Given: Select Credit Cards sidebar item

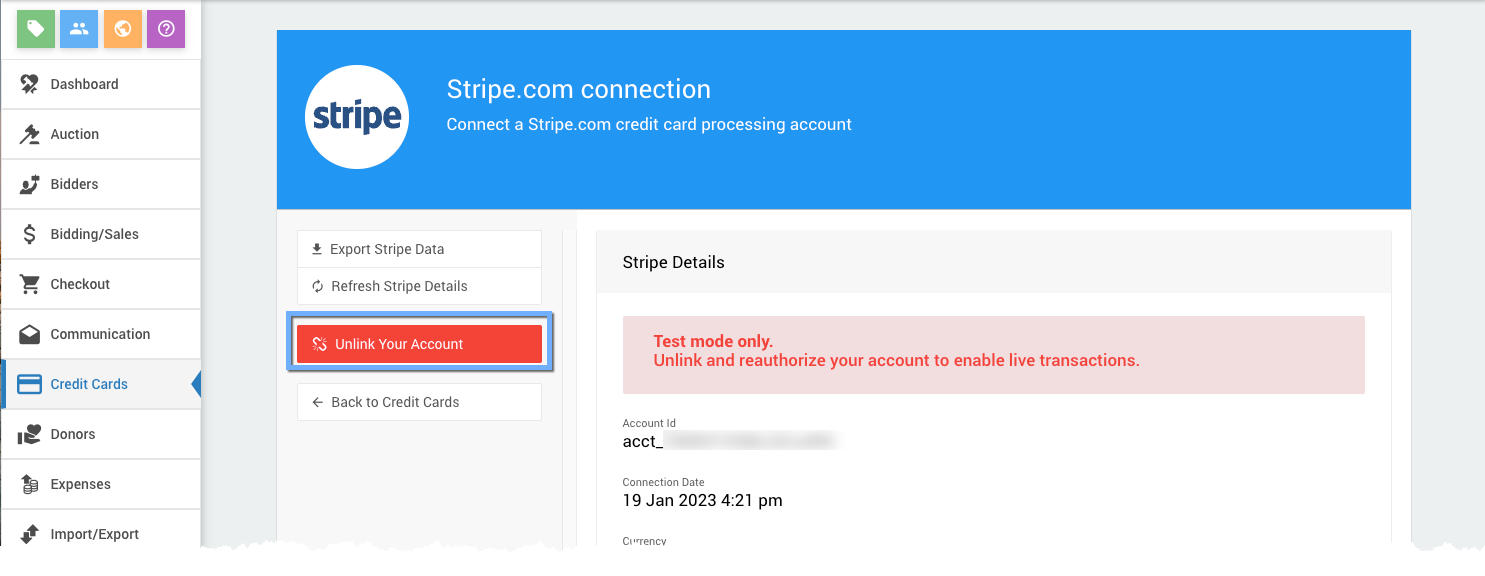Looking at the screenshot, I should [x=89, y=384].
